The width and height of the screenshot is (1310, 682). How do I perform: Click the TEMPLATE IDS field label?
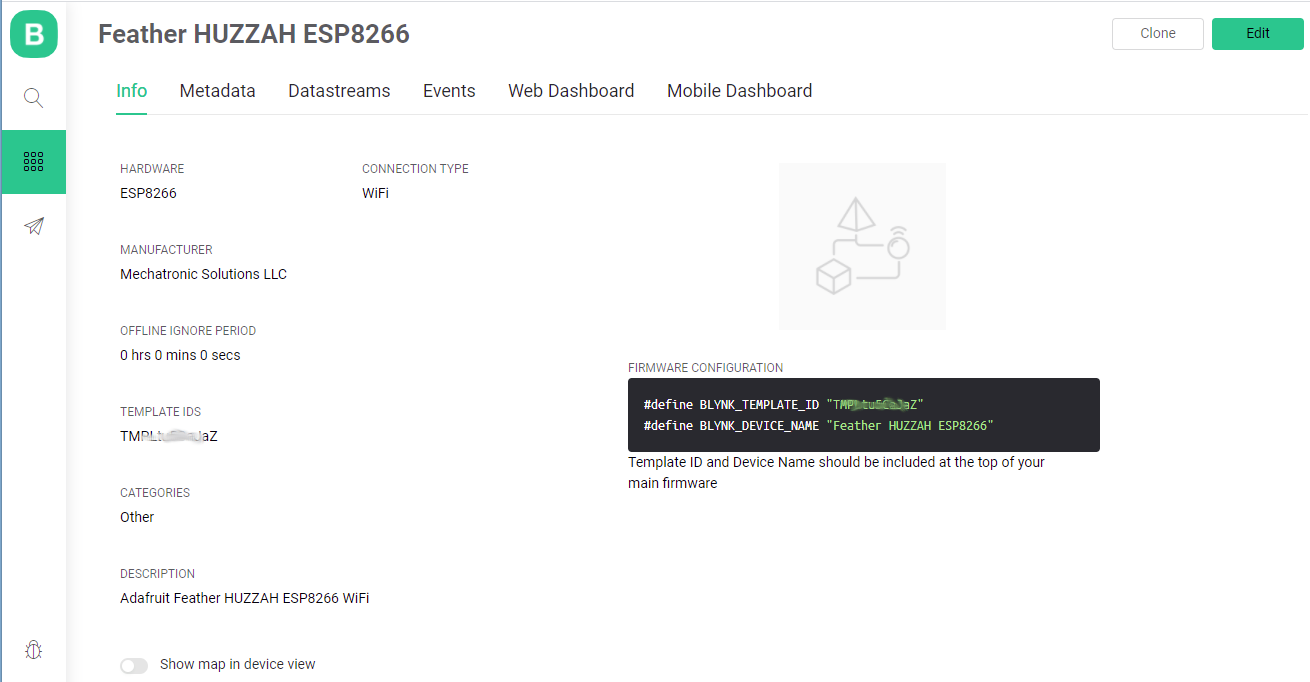click(x=160, y=412)
